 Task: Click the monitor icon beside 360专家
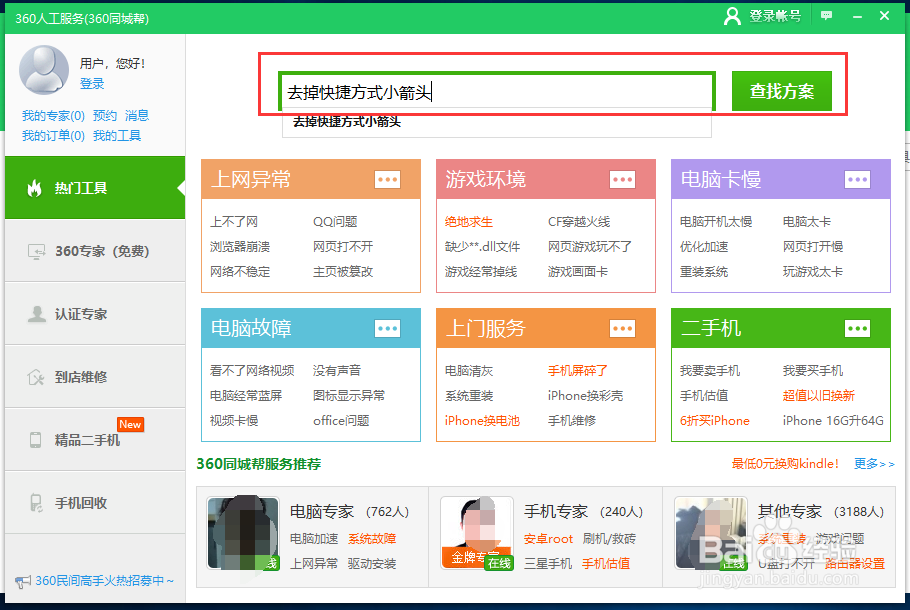[x=36, y=251]
